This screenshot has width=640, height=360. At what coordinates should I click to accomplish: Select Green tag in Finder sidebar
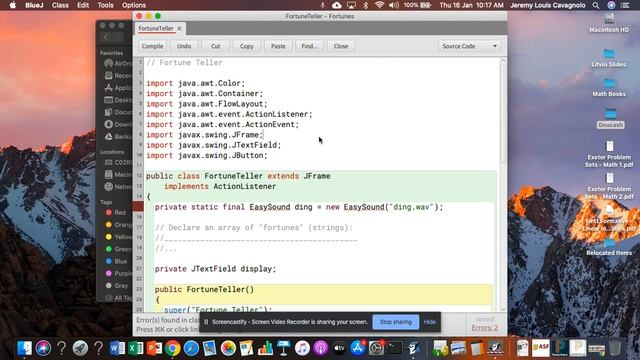pyautogui.click(x=119, y=249)
